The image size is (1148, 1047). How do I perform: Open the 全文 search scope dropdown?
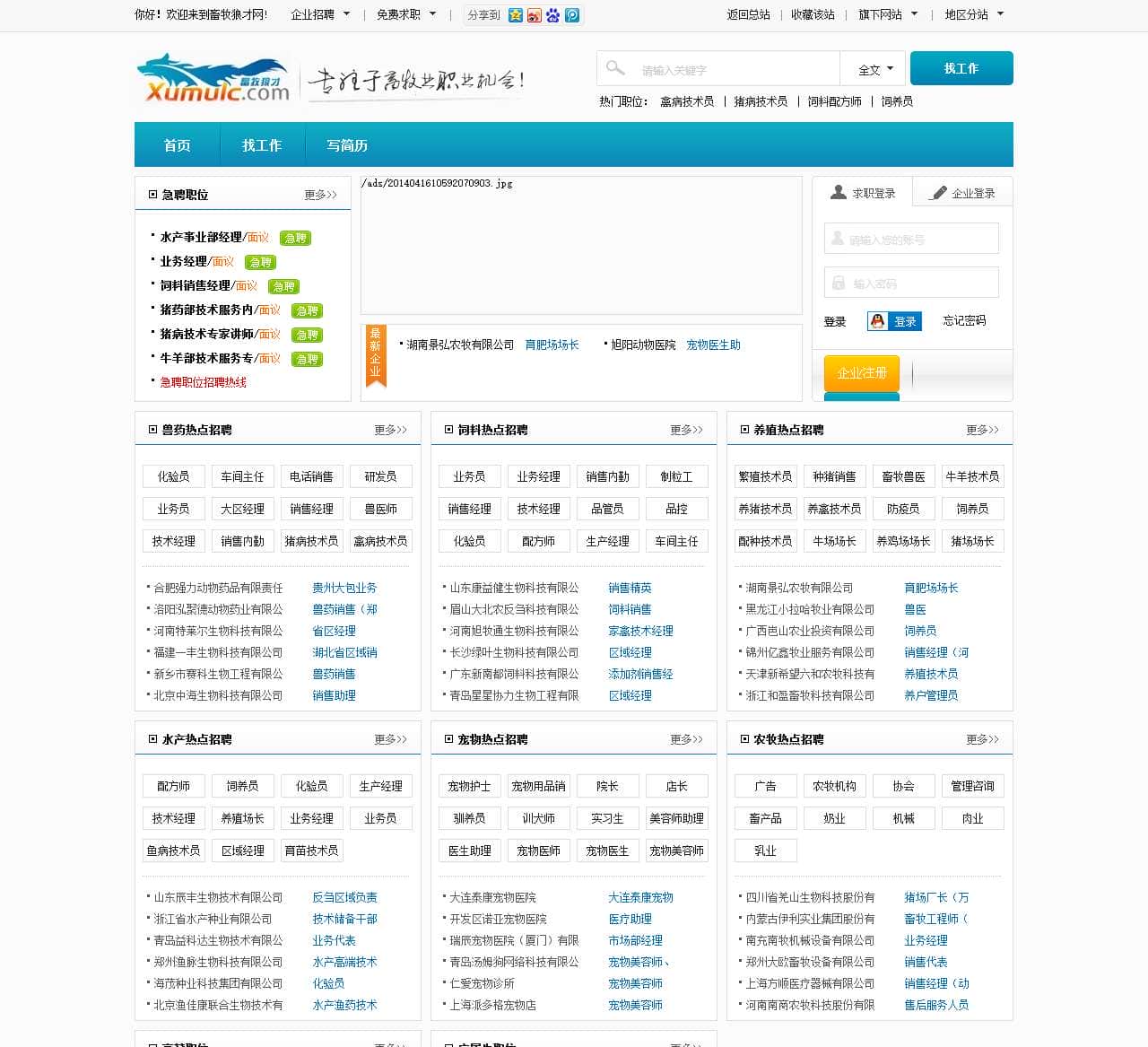click(x=875, y=69)
